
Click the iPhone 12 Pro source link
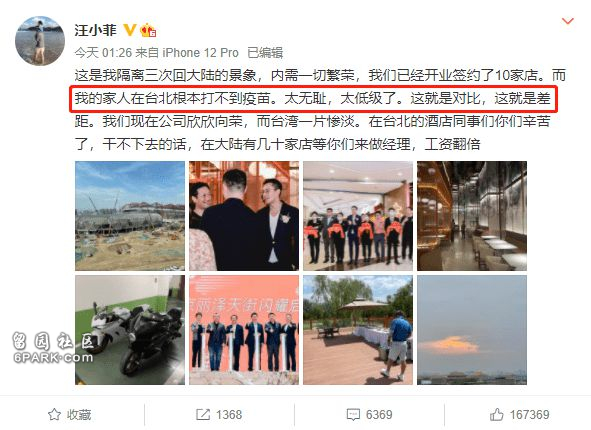pyautogui.click(x=201, y=53)
